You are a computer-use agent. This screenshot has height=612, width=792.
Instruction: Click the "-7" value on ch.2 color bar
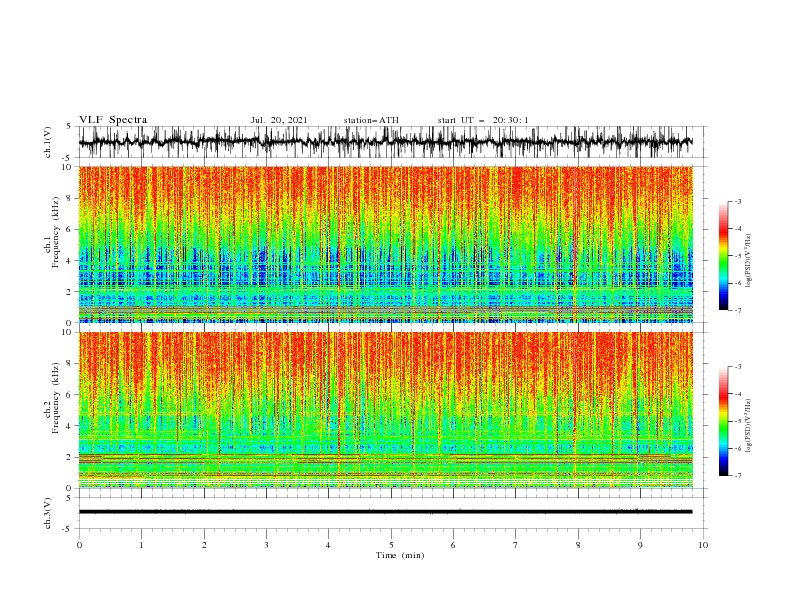click(x=737, y=476)
